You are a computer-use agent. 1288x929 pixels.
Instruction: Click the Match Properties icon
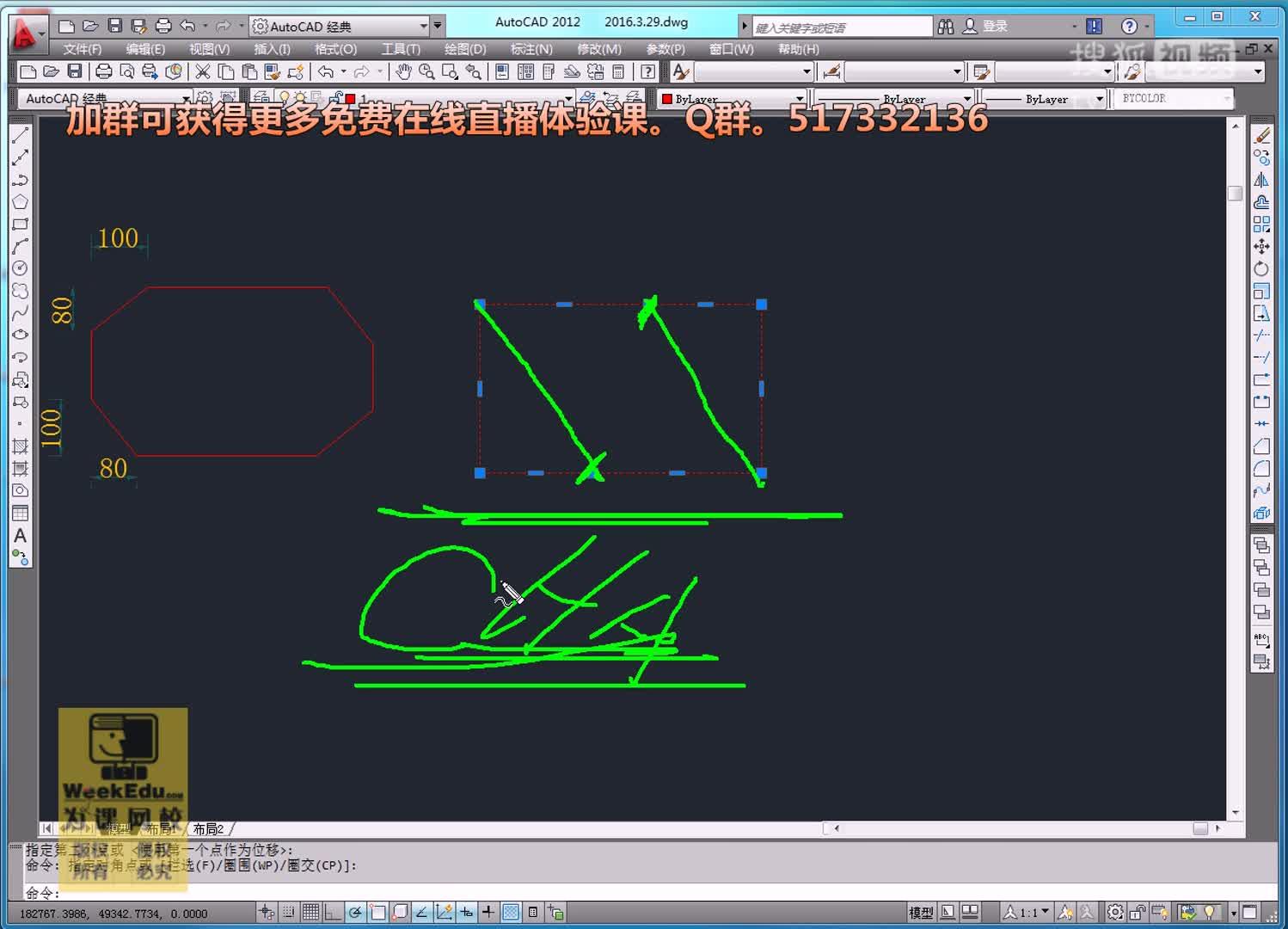point(272,73)
